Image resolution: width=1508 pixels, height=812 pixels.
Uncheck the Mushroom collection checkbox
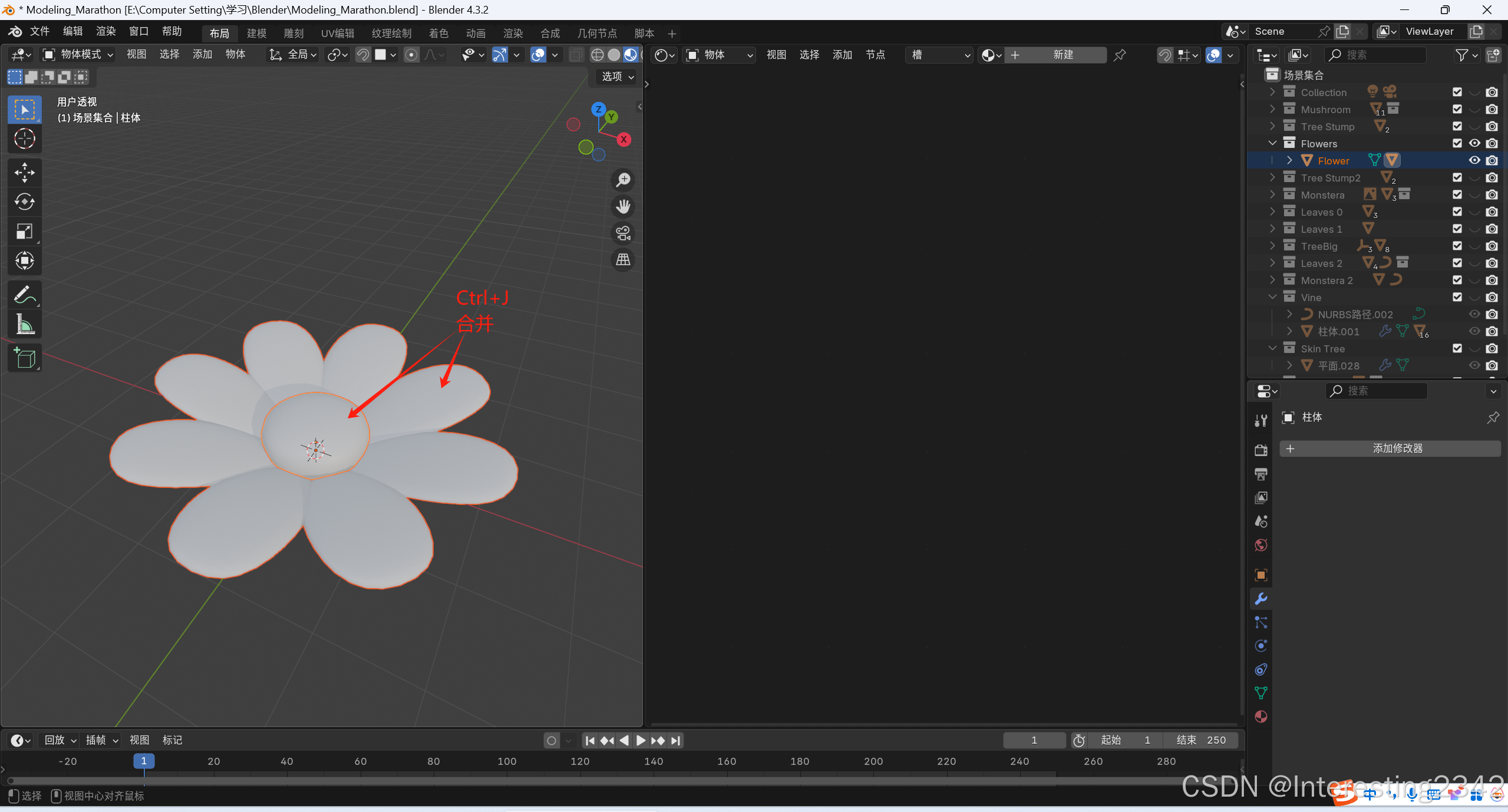pos(1457,110)
